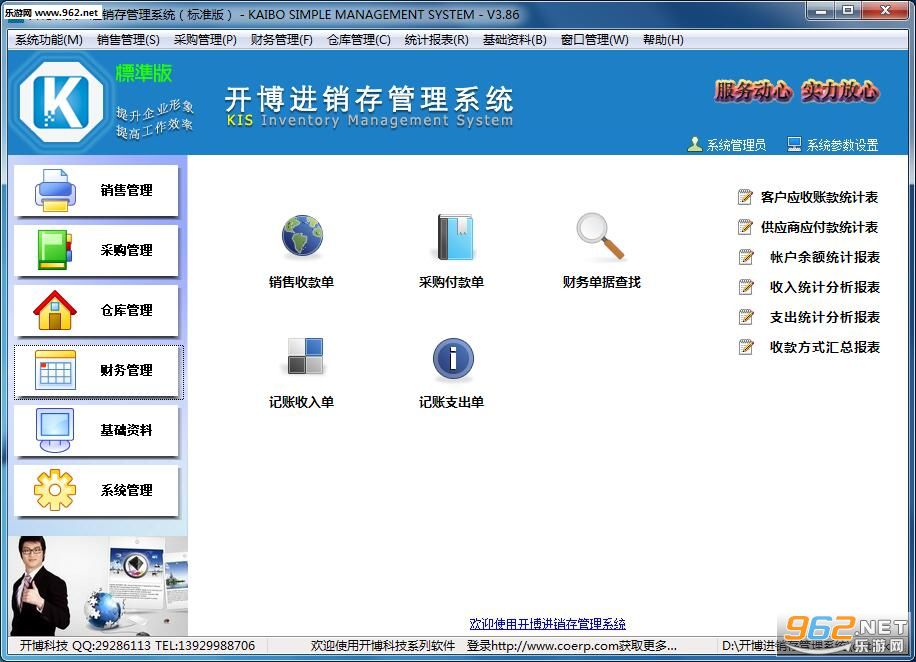Open the 销售管理(S) menu
Viewport: 916px width, 662px height.
point(128,40)
